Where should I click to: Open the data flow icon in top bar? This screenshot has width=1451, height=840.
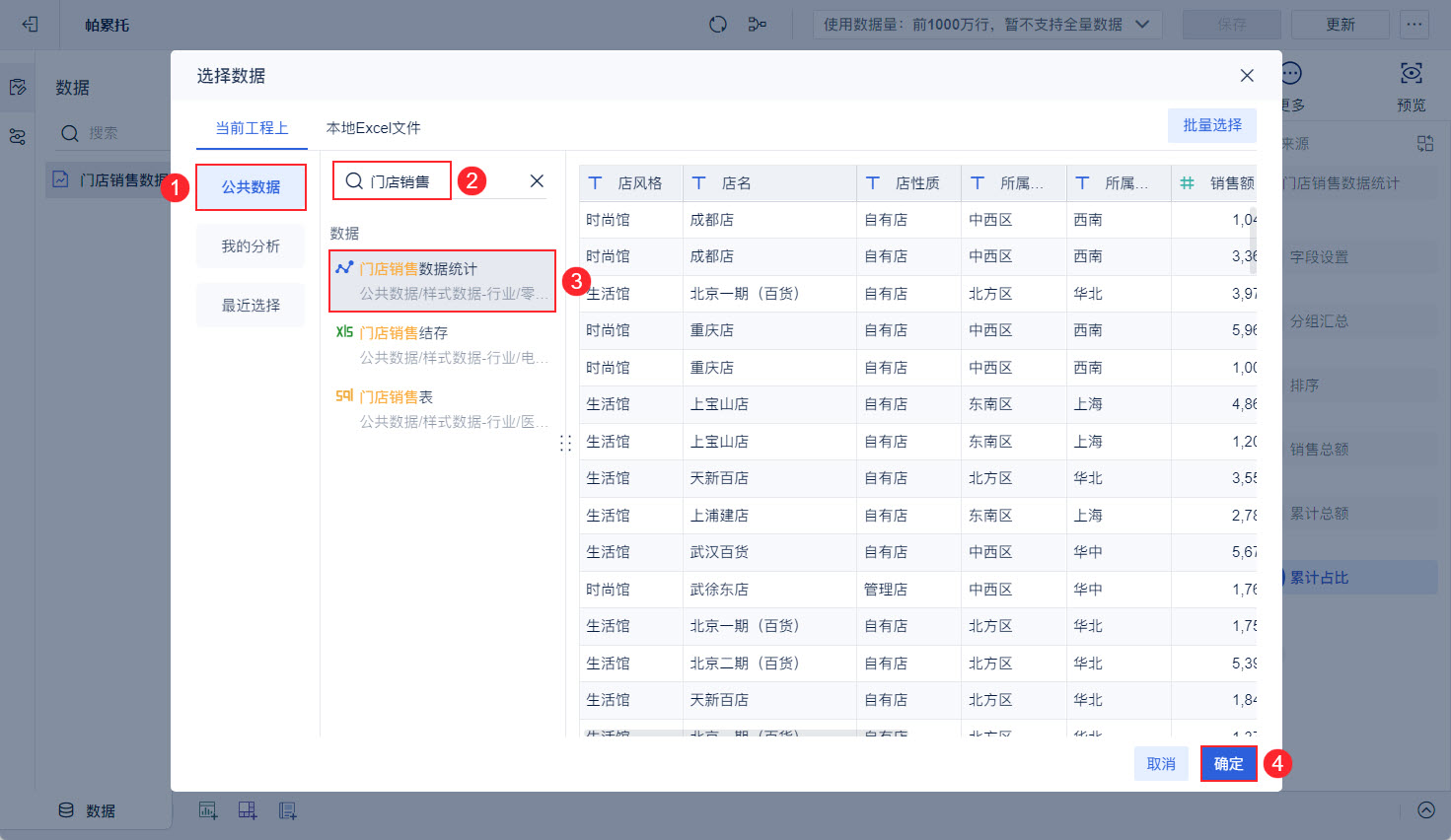tap(758, 25)
